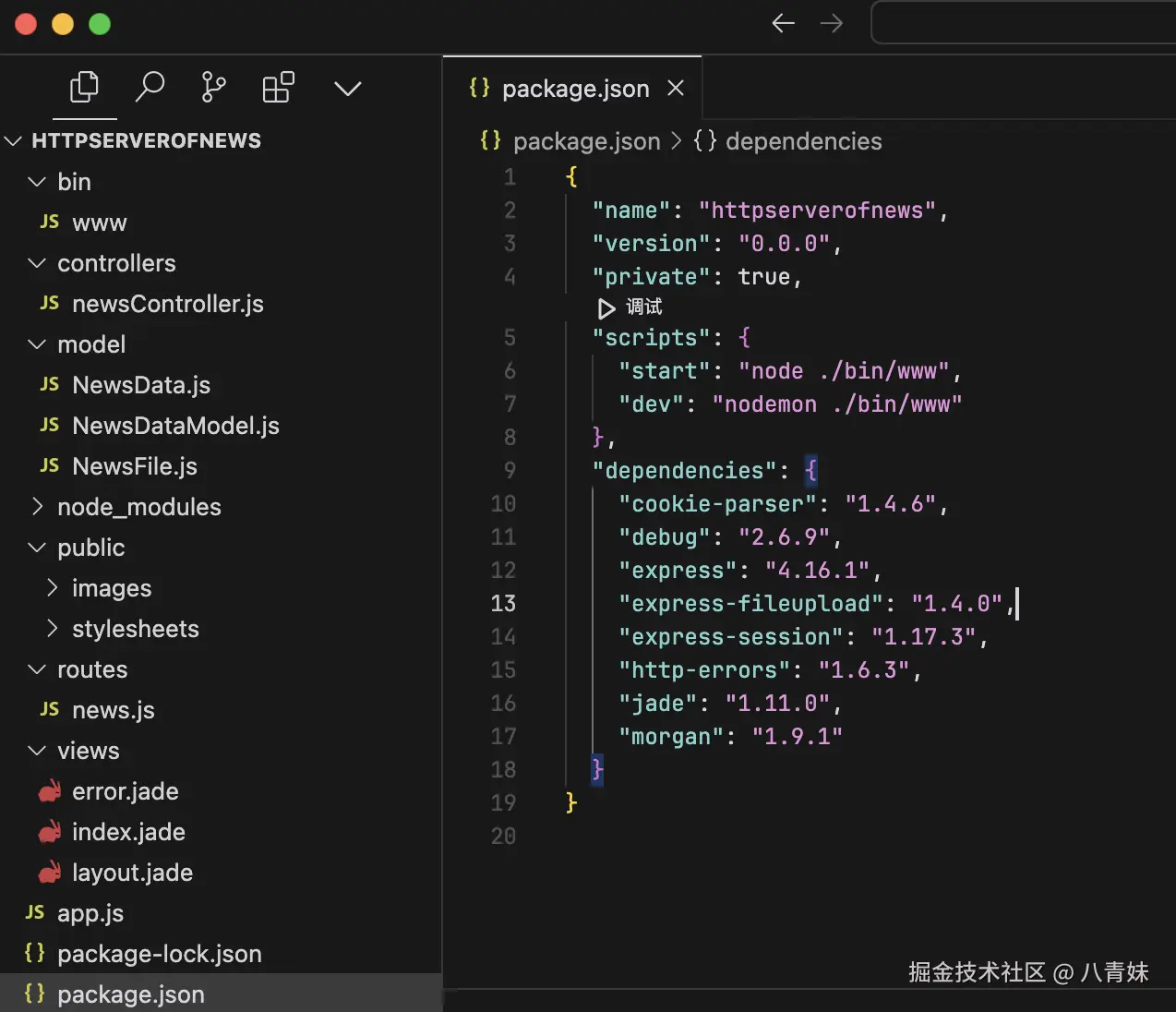Click the yellow macOS minimize button

pyautogui.click(x=63, y=24)
